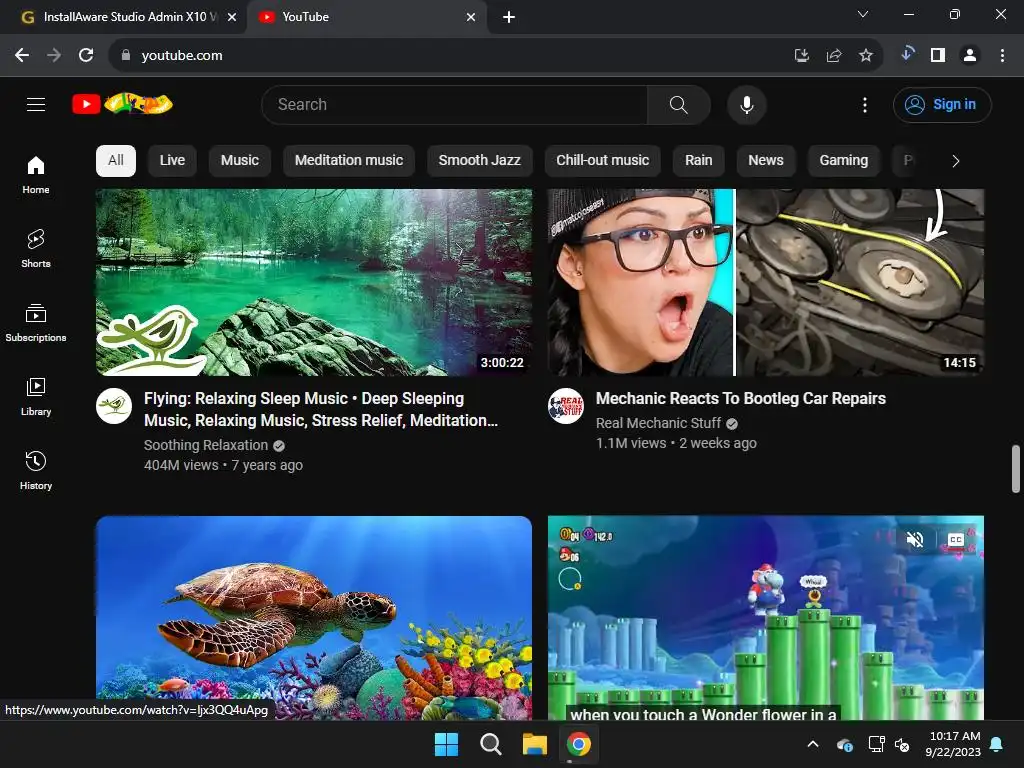Viewport: 1024px width, 768px height.
Task: Open the taskbar clock and date
Action: point(953,744)
